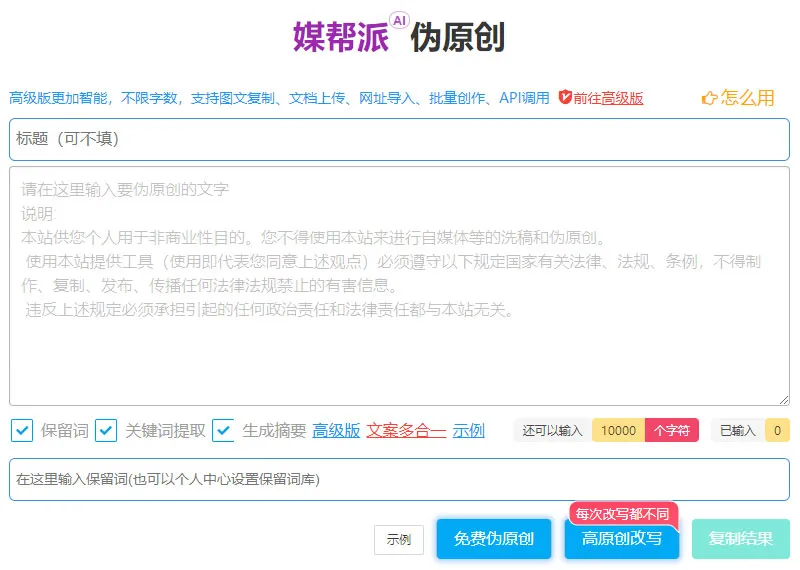Click the red 个字符 badge
The width and height of the screenshot is (800, 570).
pyautogui.click(x=672, y=430)
